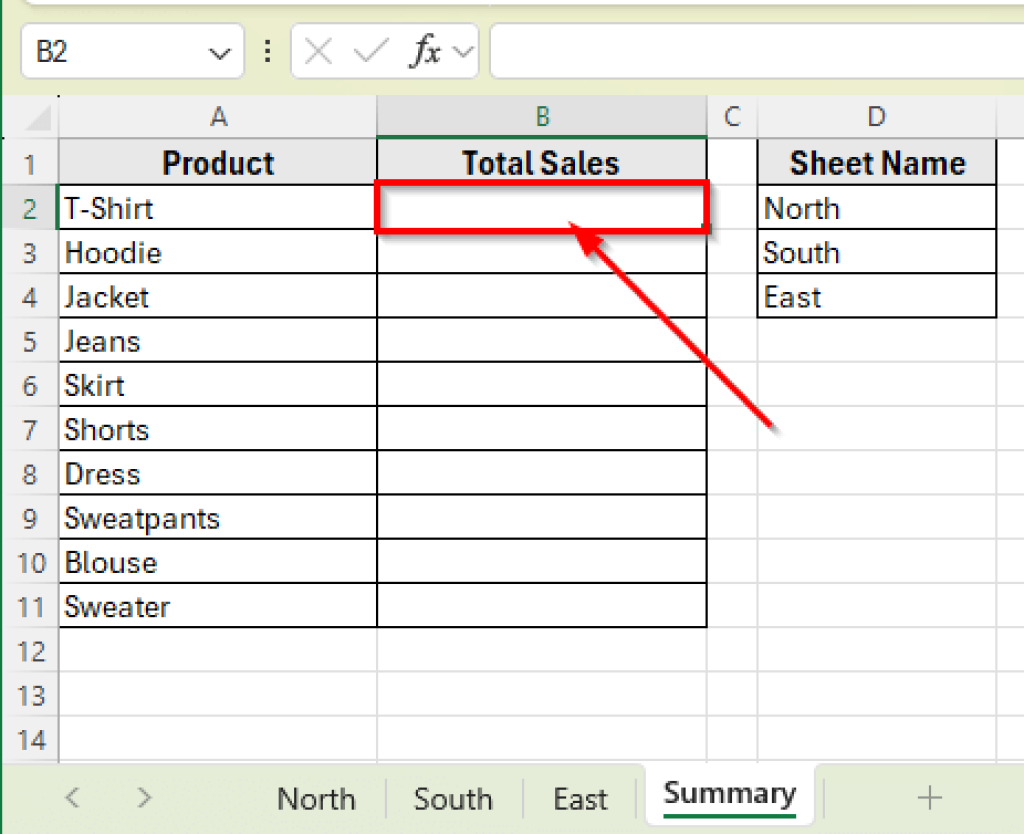Image resolution: width=1024 pixels, height=834 pixels.
Task: Select the cell containing Hoodie
Action: tap(218, 252)
